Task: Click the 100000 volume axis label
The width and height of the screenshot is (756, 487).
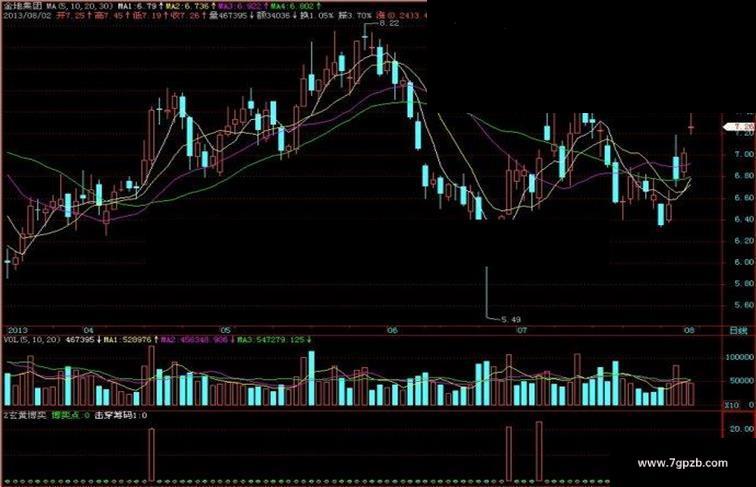Action: pos(740,358)
